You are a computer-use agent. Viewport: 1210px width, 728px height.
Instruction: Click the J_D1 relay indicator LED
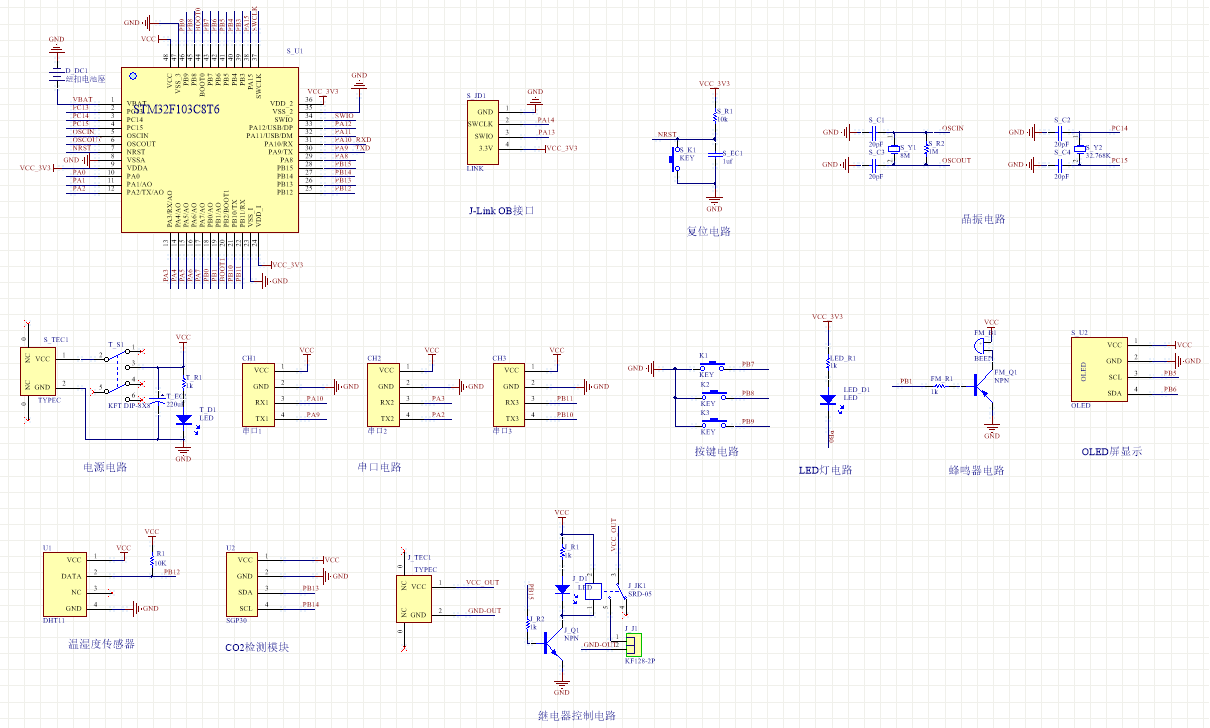click(562, 590)
